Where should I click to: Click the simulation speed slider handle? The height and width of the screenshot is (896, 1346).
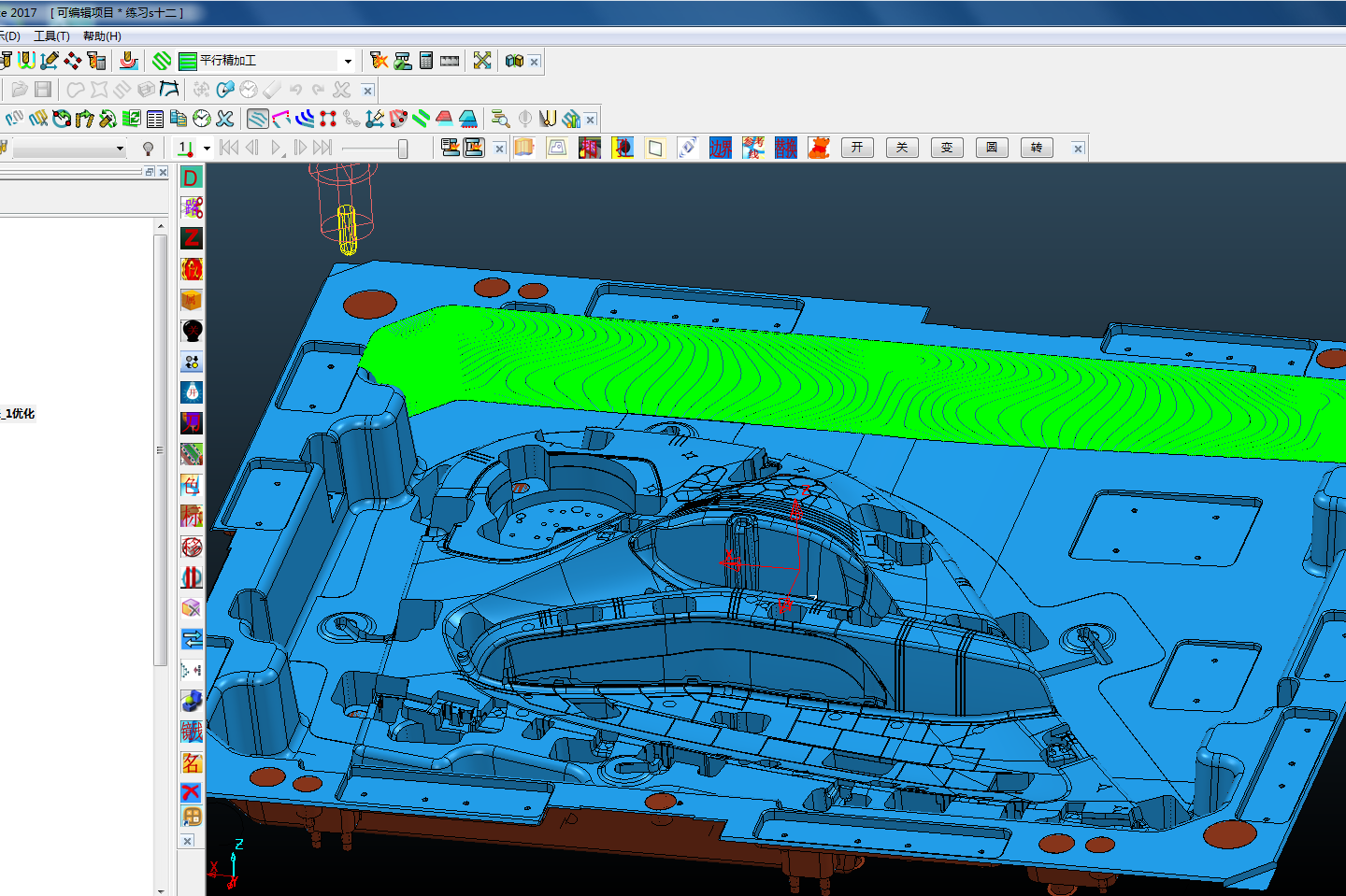pyautogui.click(x=403, y=149)
